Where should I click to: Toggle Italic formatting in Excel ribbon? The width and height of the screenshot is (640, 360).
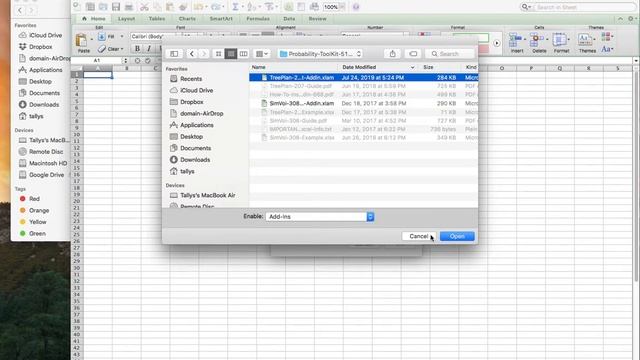[149, 49]
